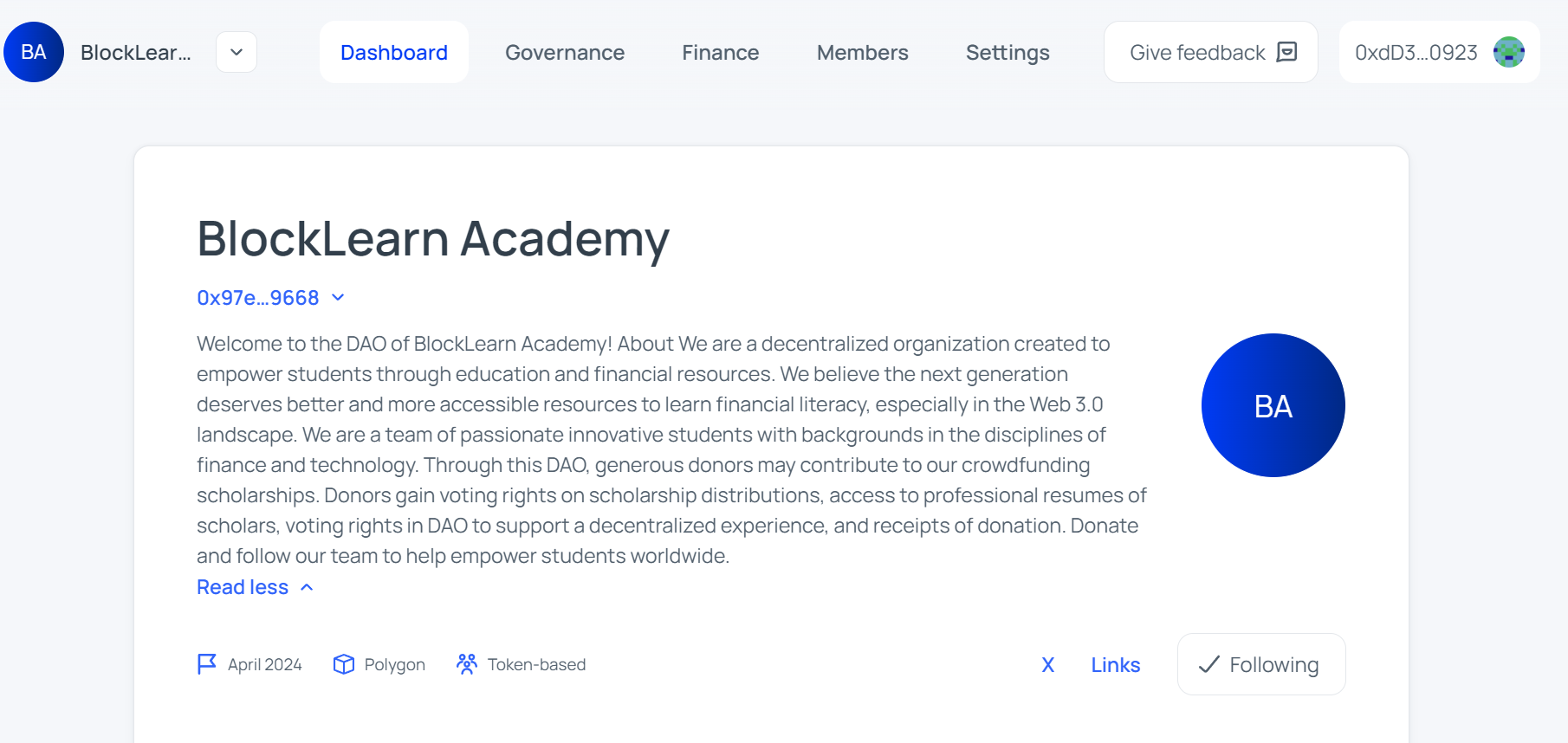This screenshot has height=743, width=1568.
Task: Expand the 0x97e...9668 address dropdown
Action: coord(271,297)
